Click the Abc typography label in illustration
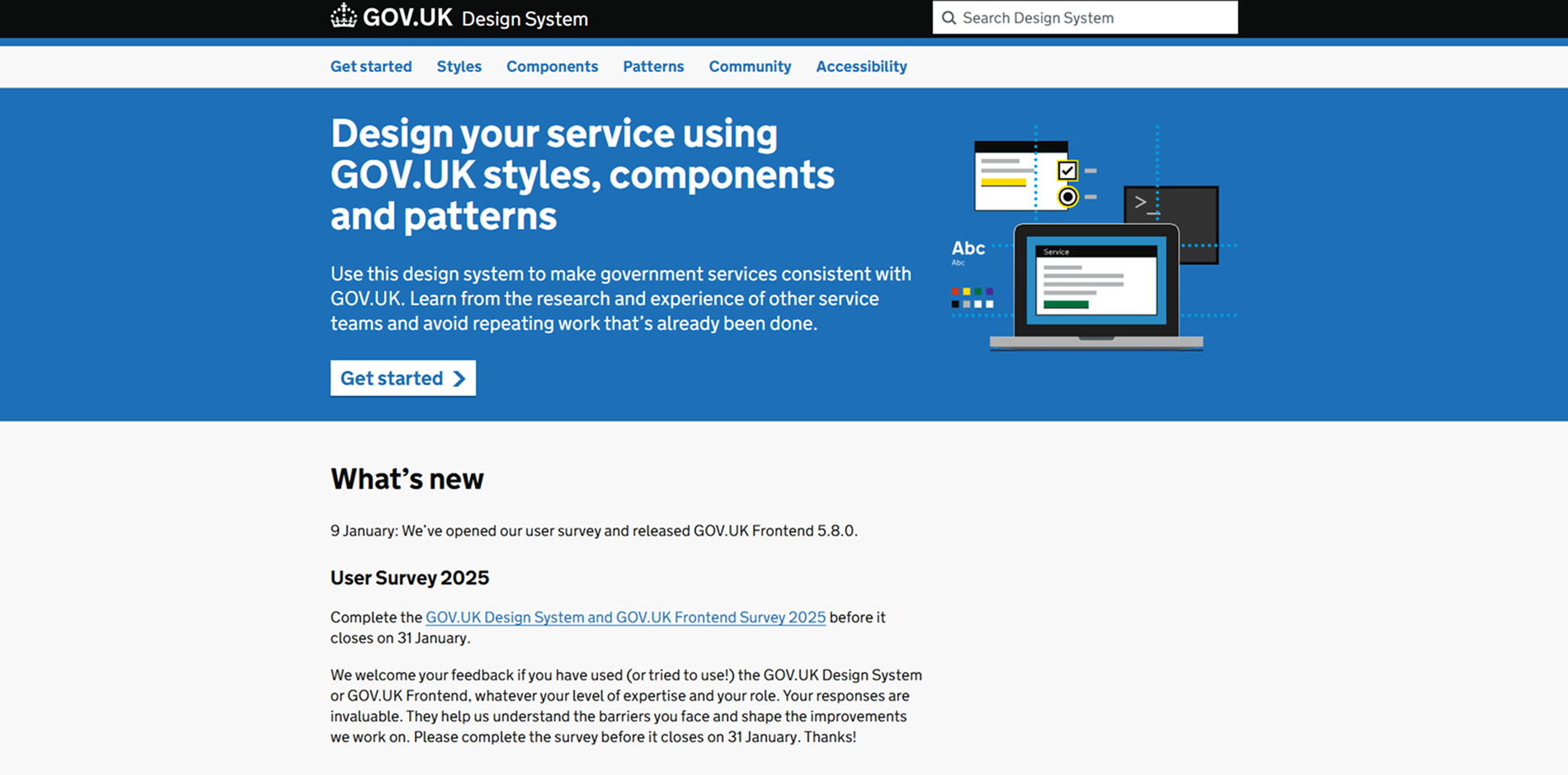 [968, 248]
